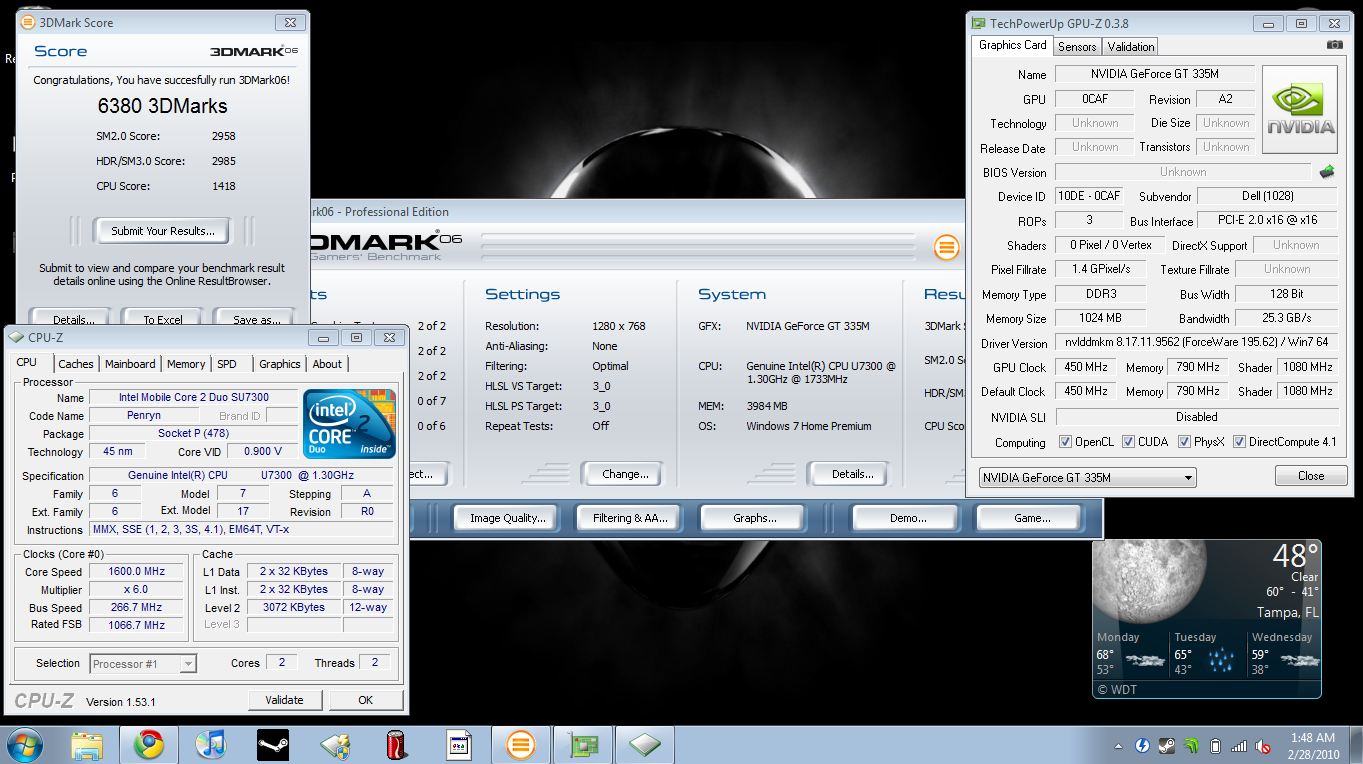Click the Bluetooth tray icon
The width and height of the screenshot is (1363, 764).
[x=1143, y=746]
